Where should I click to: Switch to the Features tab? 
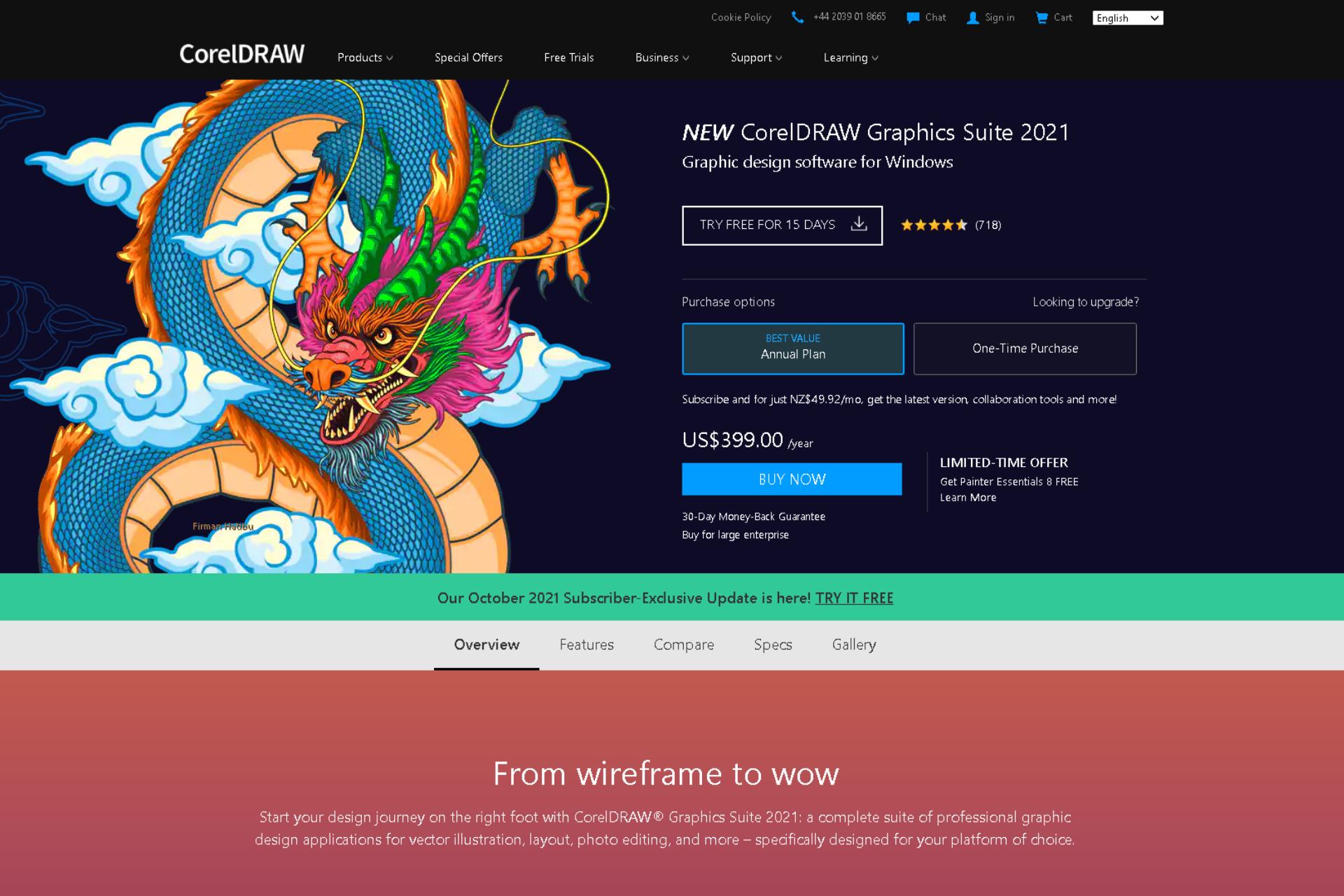586,644
